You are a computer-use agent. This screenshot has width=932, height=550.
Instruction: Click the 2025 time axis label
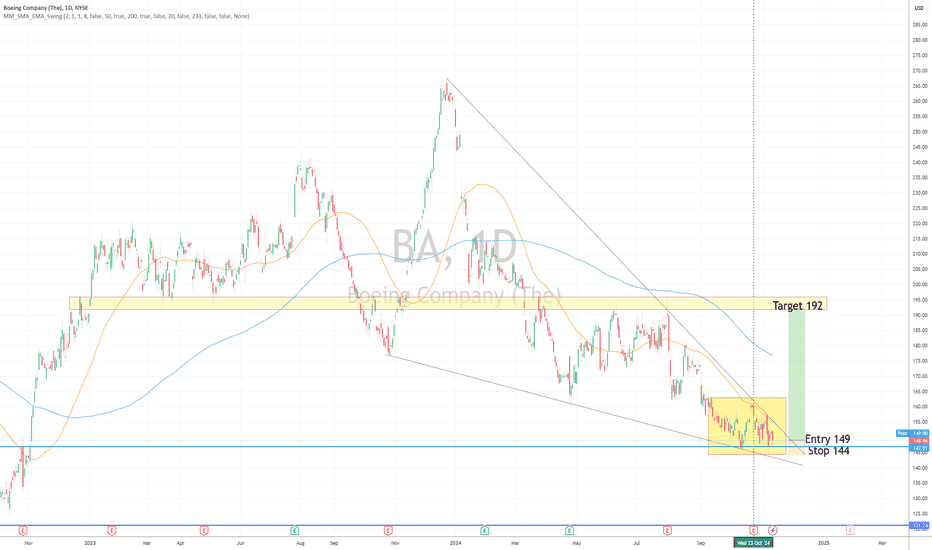823,543
